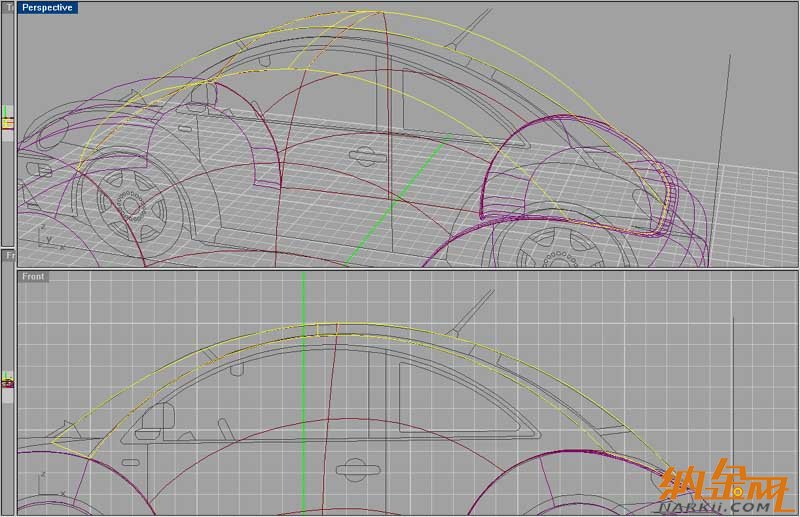Select the door handle curve in Front viewport

[x=358, y=470]
